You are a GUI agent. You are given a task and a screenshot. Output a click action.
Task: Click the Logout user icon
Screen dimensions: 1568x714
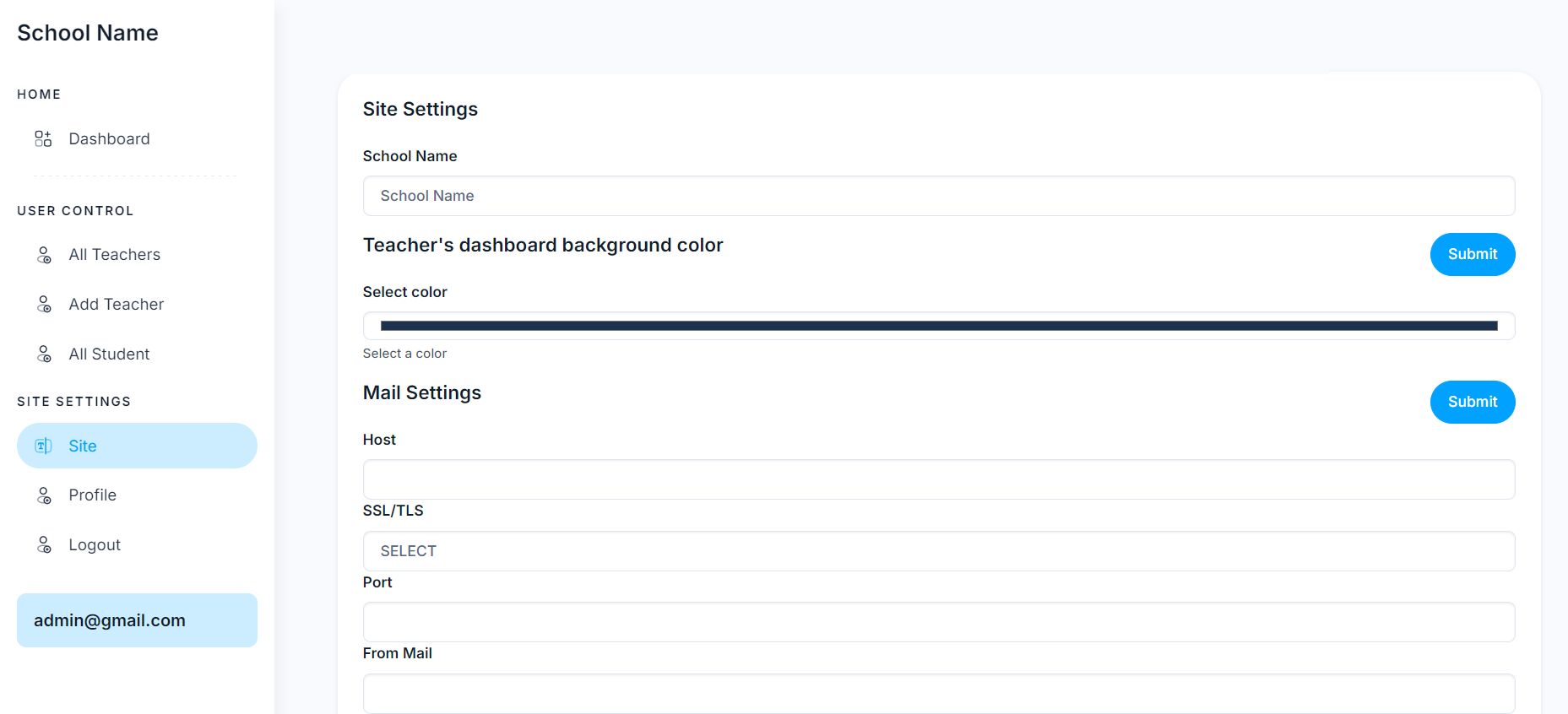pyautogui.click(x=44, y=545)
